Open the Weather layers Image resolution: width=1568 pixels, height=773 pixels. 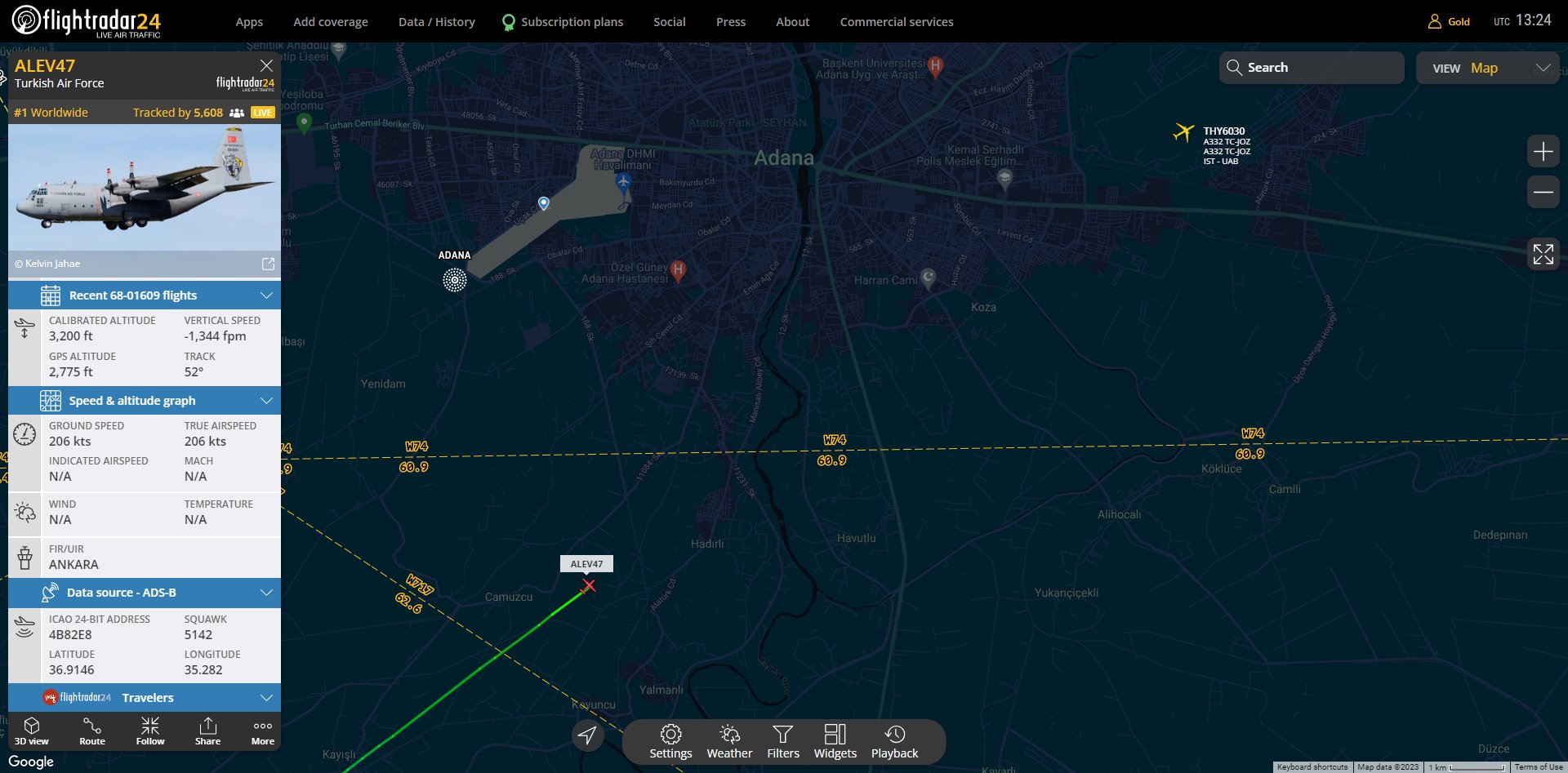pyautogui.click(x=729, y=742)
